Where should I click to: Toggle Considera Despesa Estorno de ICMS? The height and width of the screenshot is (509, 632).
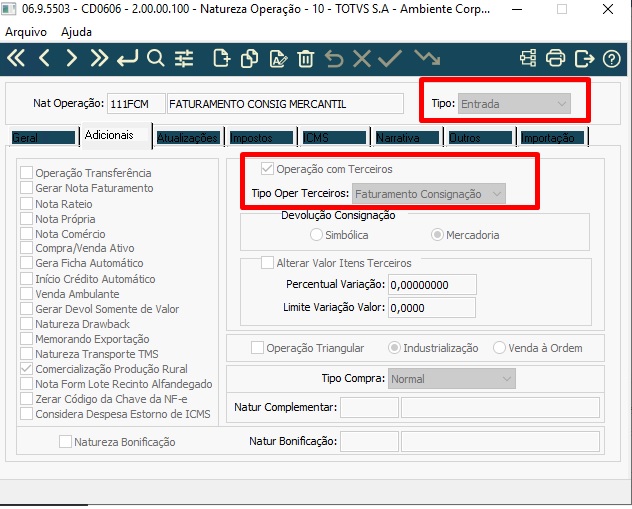[27, 413]
